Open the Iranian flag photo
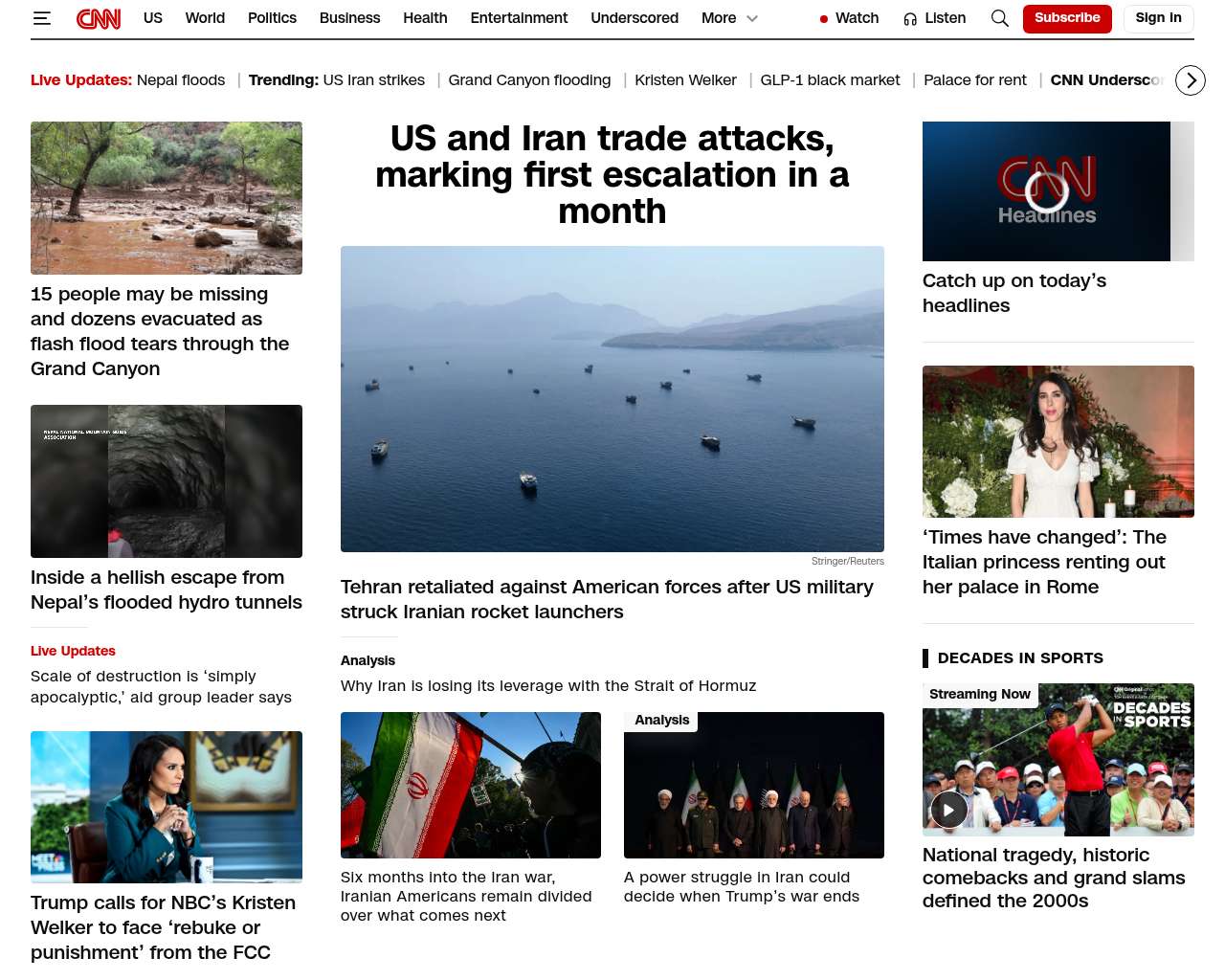The image size is (1225, 980). 471,785
